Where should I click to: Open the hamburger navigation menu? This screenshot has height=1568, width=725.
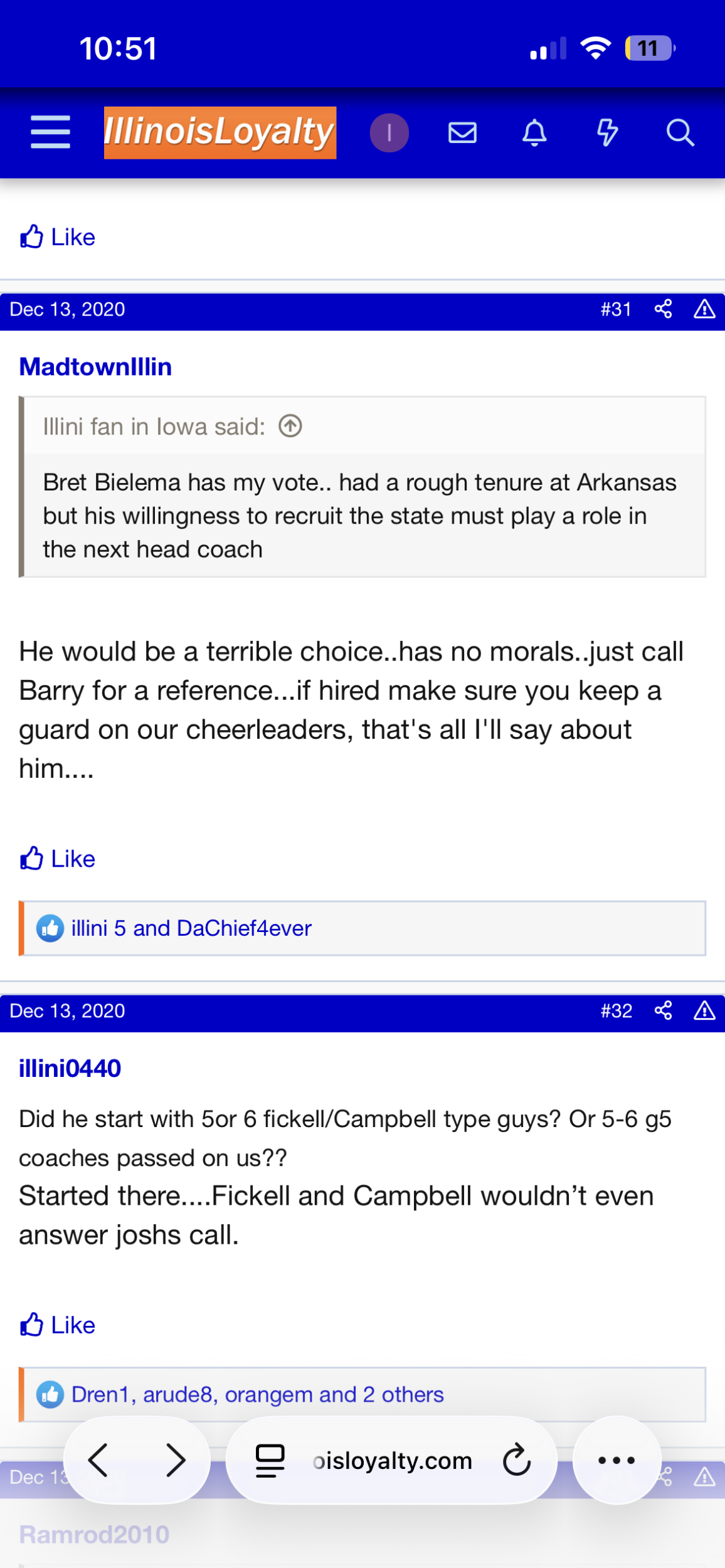coord(50,132)
